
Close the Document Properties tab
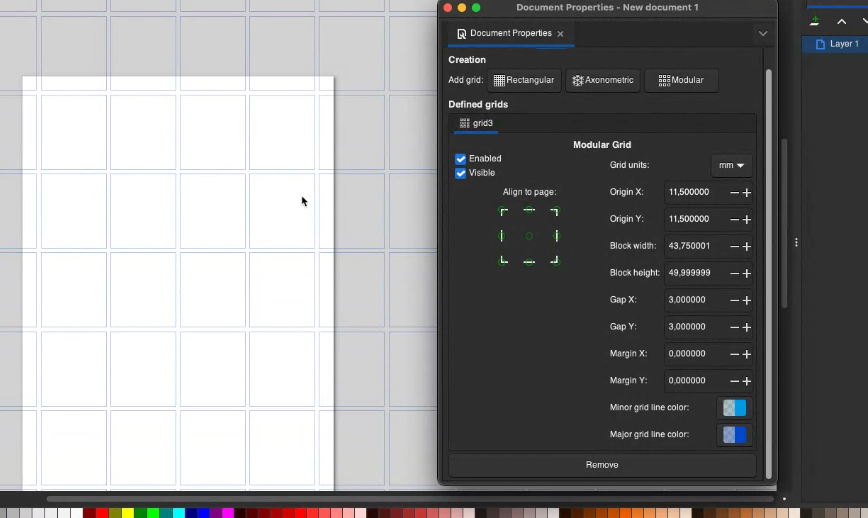point(560,34)
